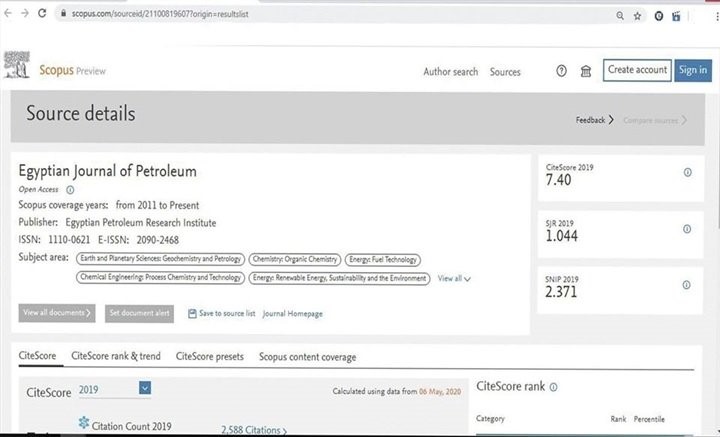720x437 pixels.
Task: Click the browser back arrow
Action: point(7,13)
